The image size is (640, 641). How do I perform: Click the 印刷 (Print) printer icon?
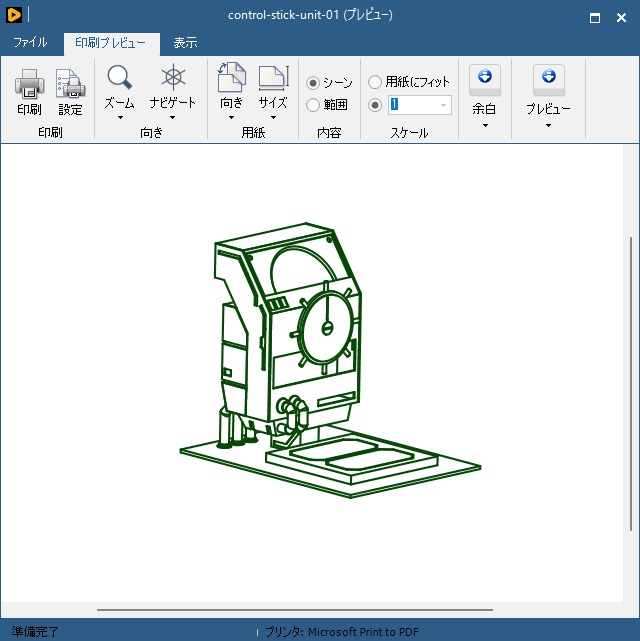[x=29, y=83]
